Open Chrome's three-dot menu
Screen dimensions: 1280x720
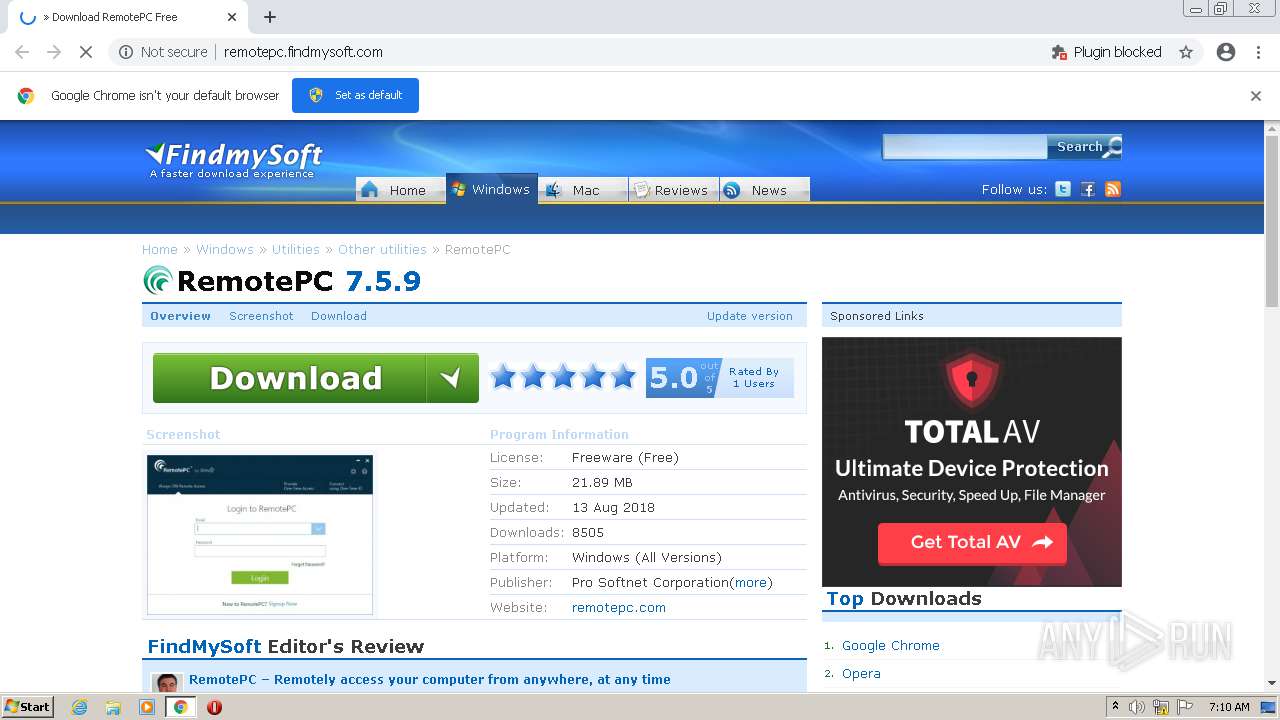click(x=1258, y=52)
